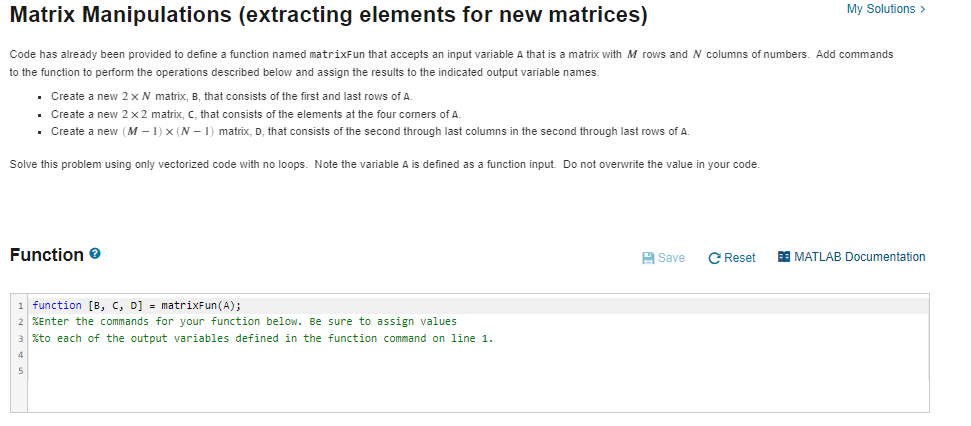Click the Save button label
The height and width of the screenshot is (426, 971).
click(x=671, y=258)
